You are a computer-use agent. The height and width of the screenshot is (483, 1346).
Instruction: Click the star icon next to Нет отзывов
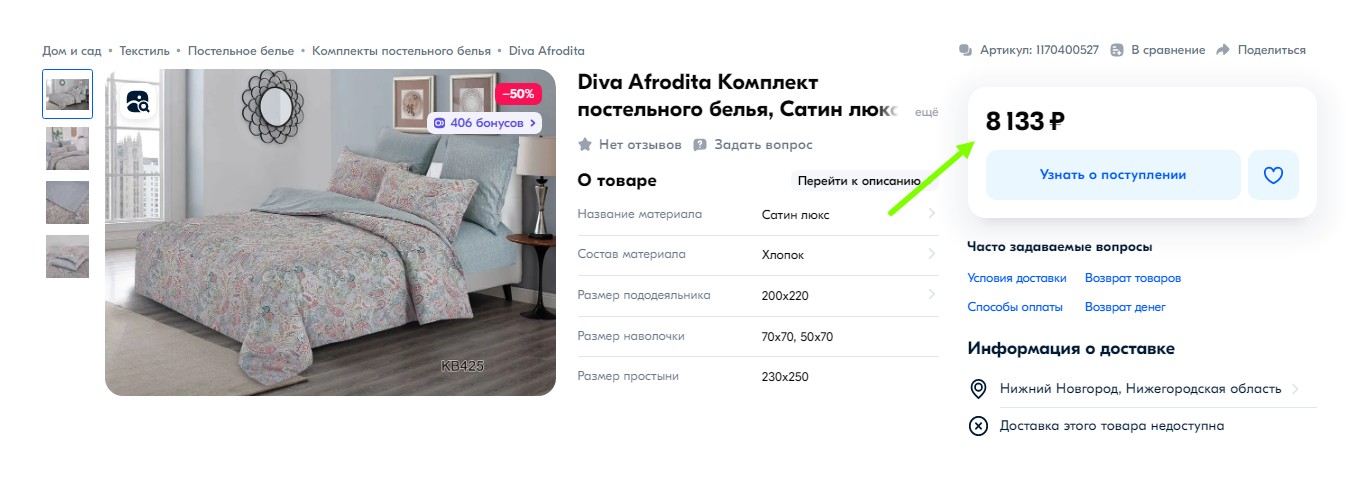pyautogui.click(x=585, y=145)
